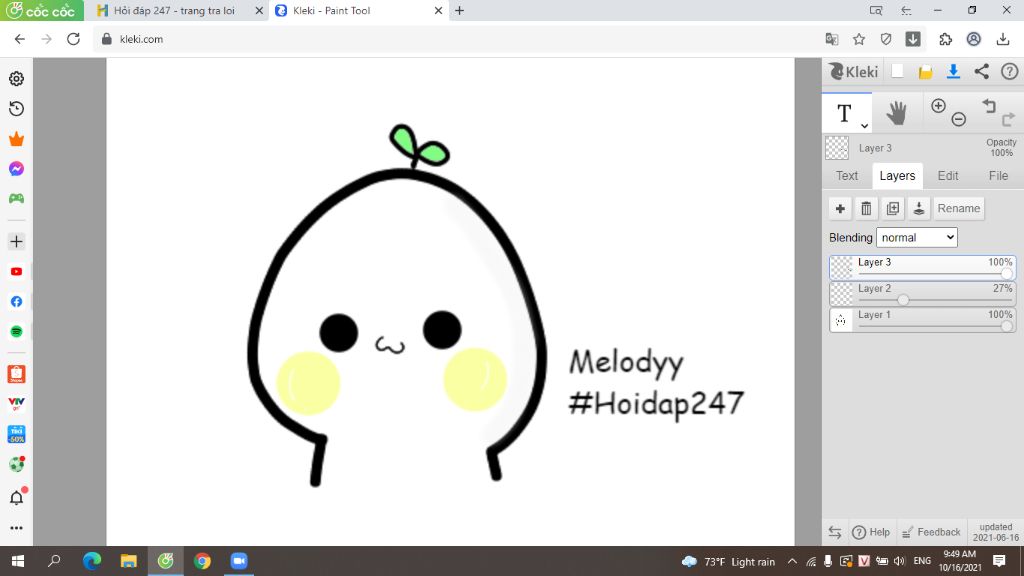
Task: Switch to the Edit tab
Action: (x=948, y=176)
